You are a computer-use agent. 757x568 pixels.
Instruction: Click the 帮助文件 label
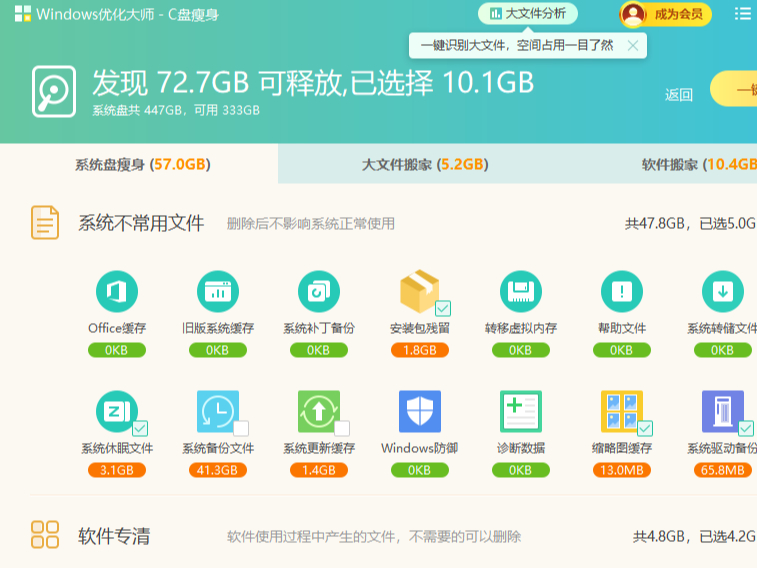[x=621, y=328]
